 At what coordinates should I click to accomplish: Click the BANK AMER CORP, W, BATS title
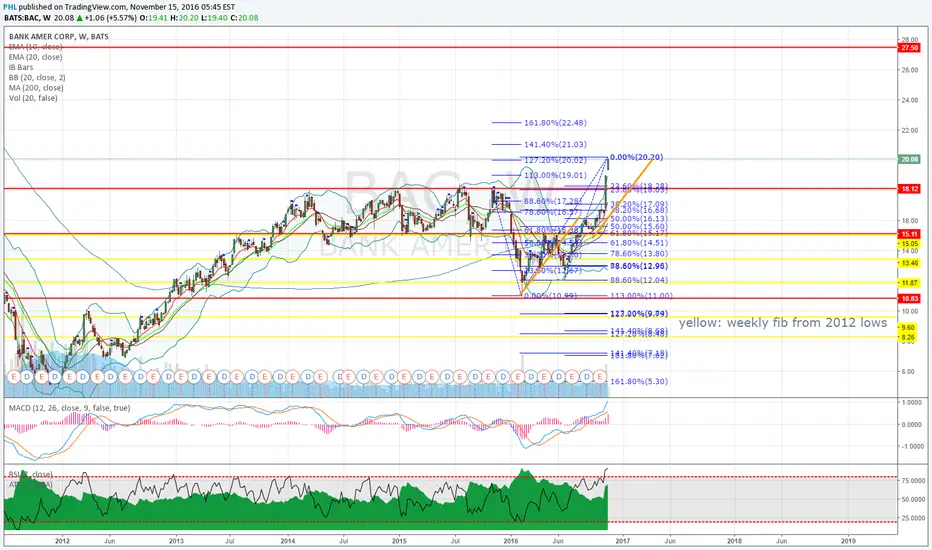tap(59, 36)
